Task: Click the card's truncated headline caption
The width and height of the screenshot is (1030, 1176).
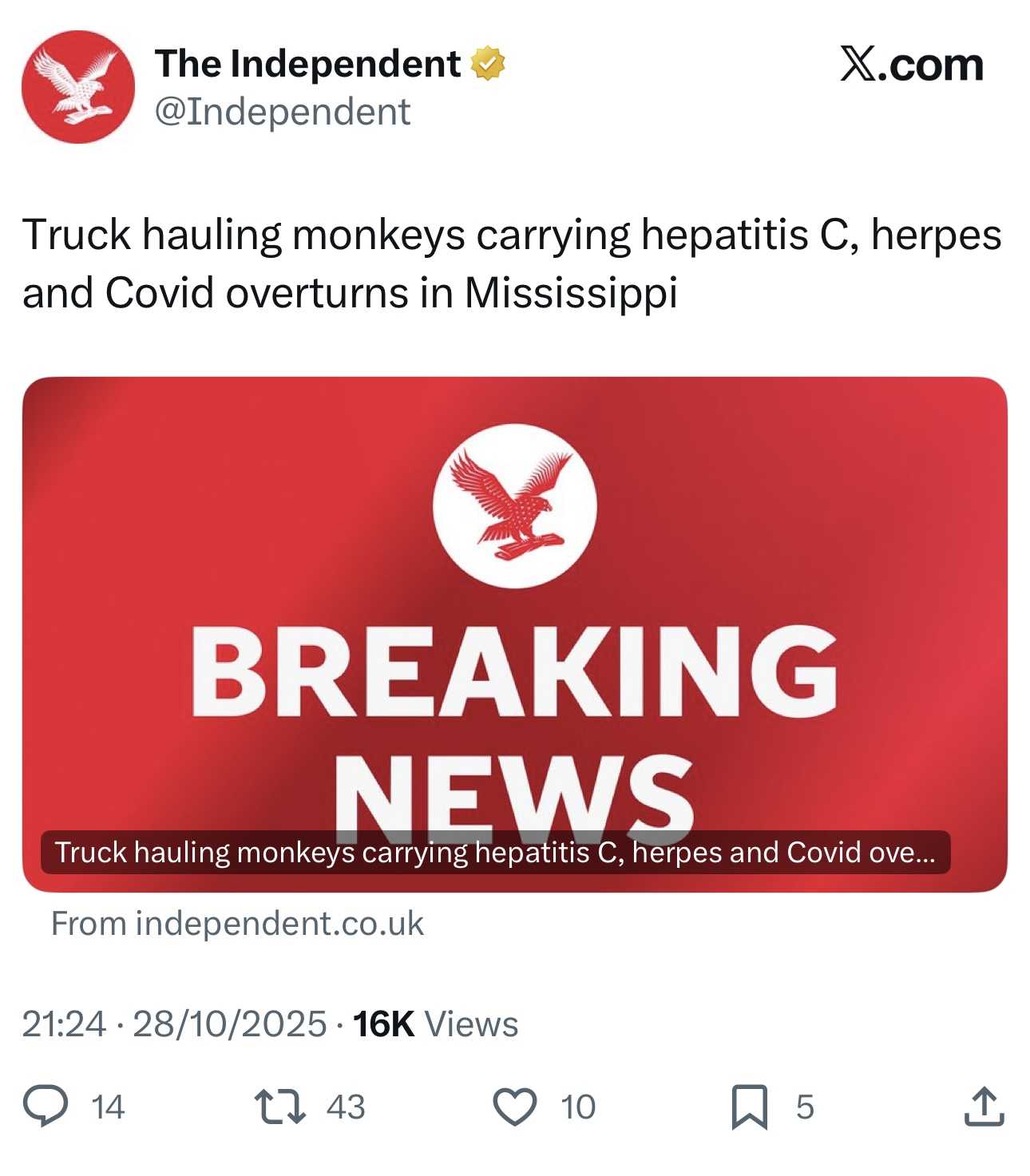Action: pos(495,853)
